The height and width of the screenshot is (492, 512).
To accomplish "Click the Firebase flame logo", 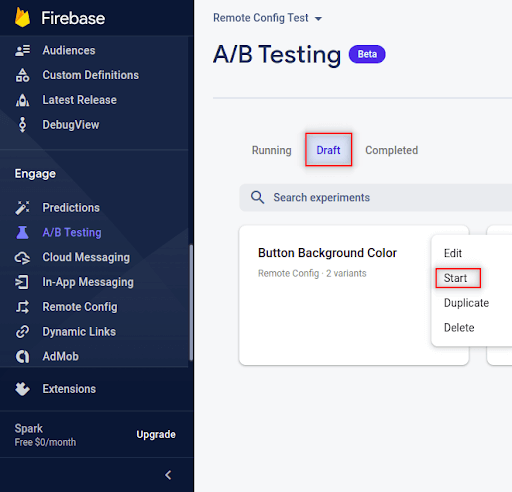I will pyautogui.click(x=22, y=17).
